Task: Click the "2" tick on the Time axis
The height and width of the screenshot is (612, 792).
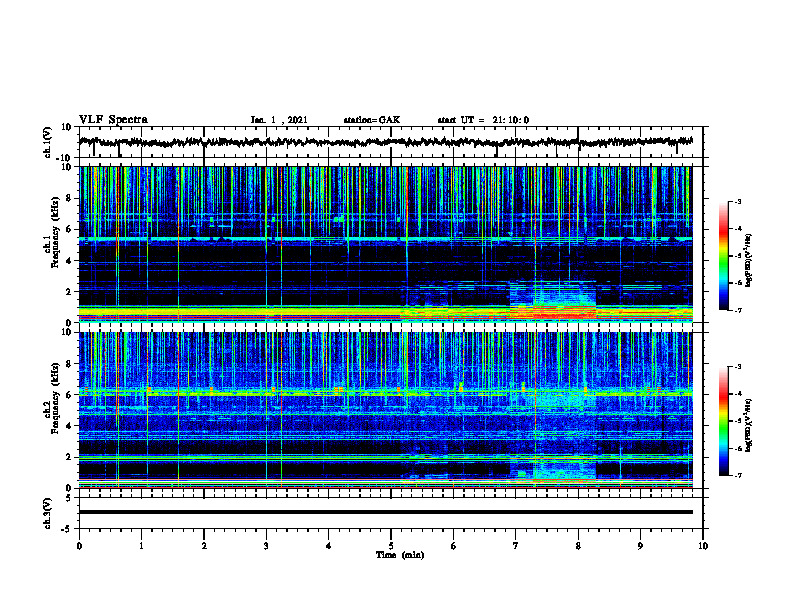Action: tap(204, 546)
